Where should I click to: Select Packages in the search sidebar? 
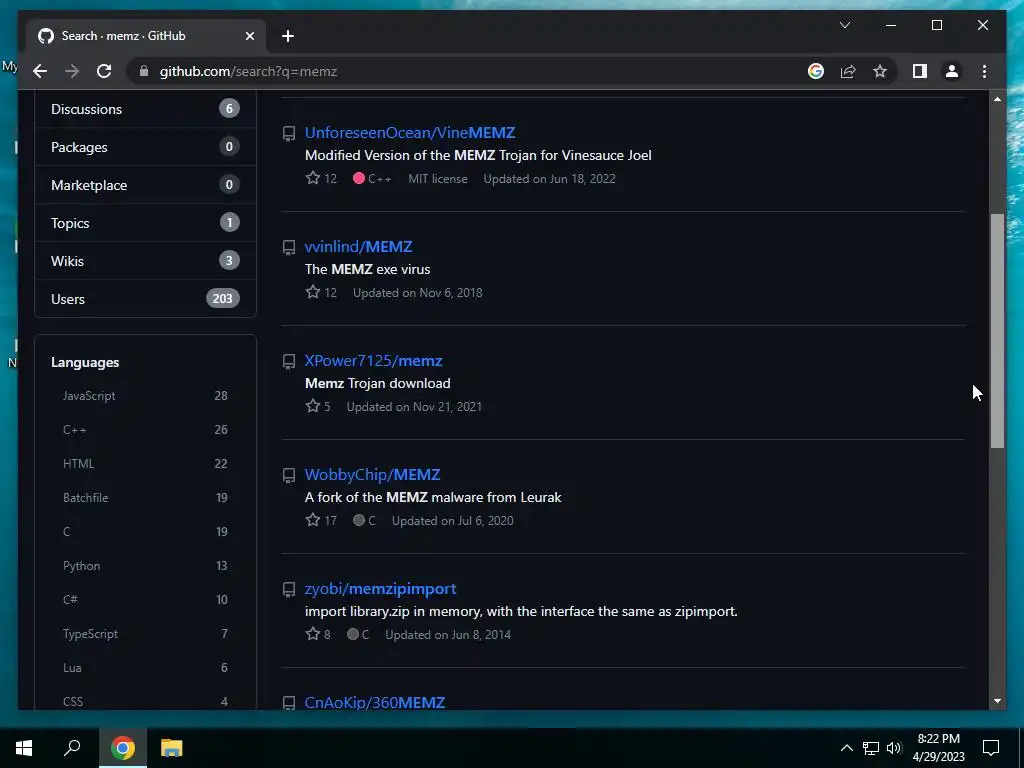click(145, 147)
